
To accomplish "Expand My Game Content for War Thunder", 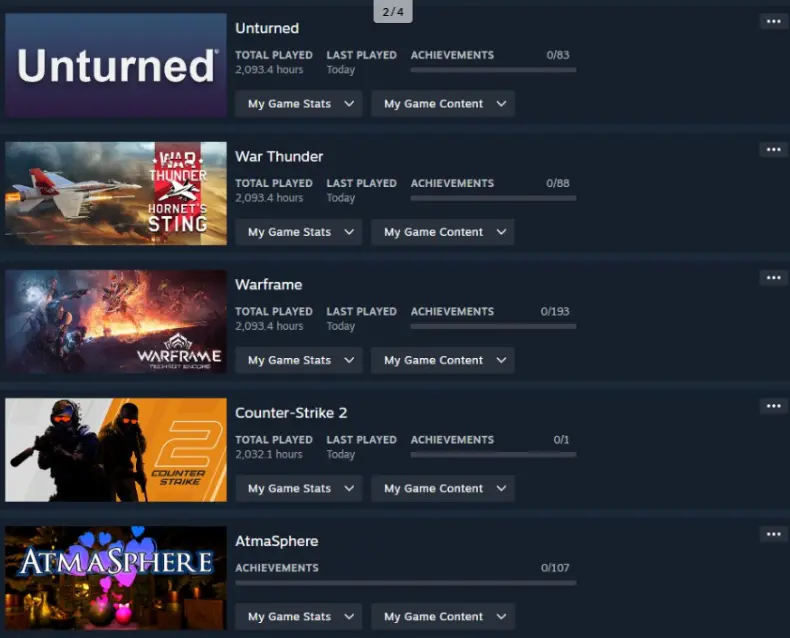I will point(443,232).
